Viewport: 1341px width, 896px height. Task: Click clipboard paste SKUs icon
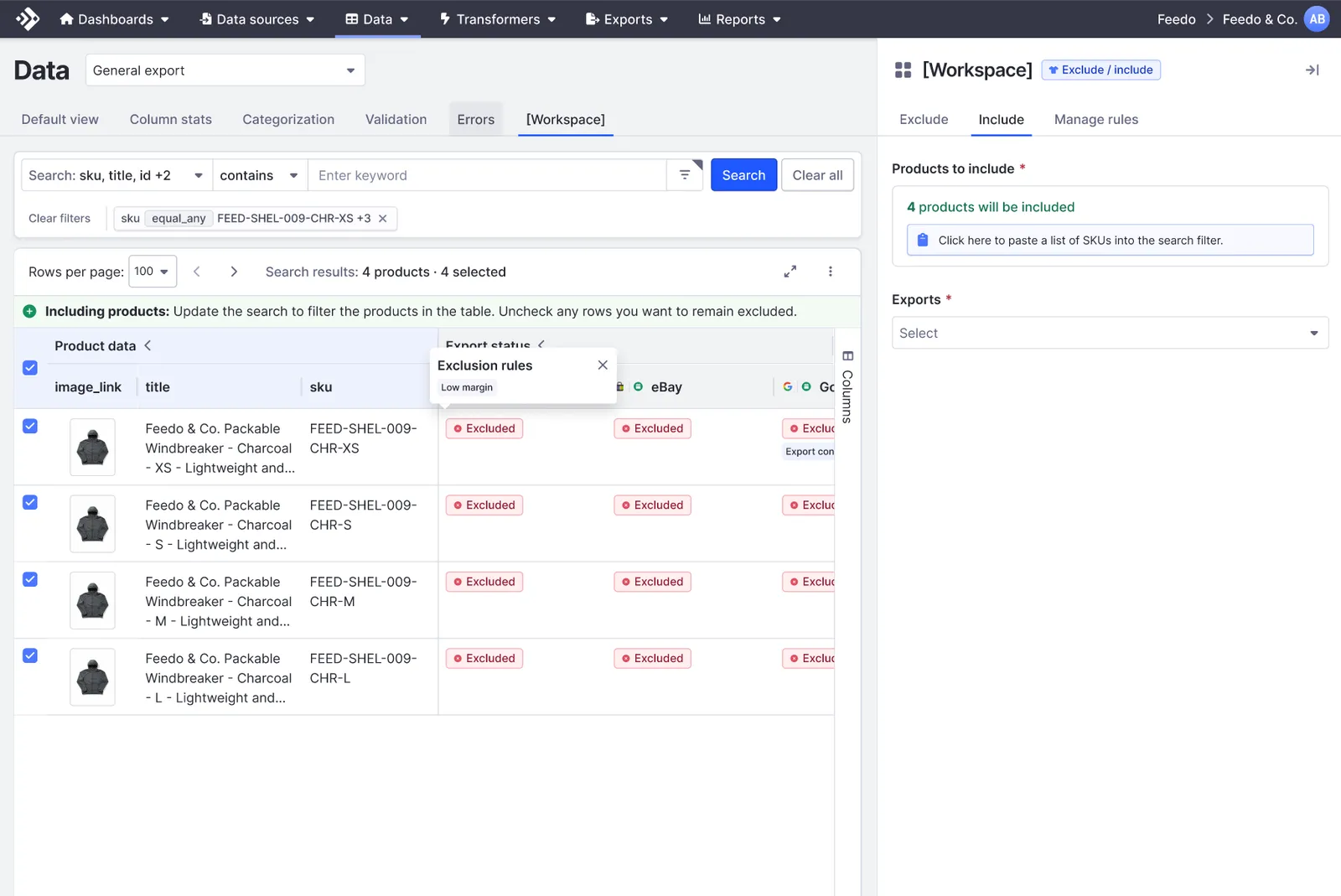pyautogui.click(x=923, y=241)
